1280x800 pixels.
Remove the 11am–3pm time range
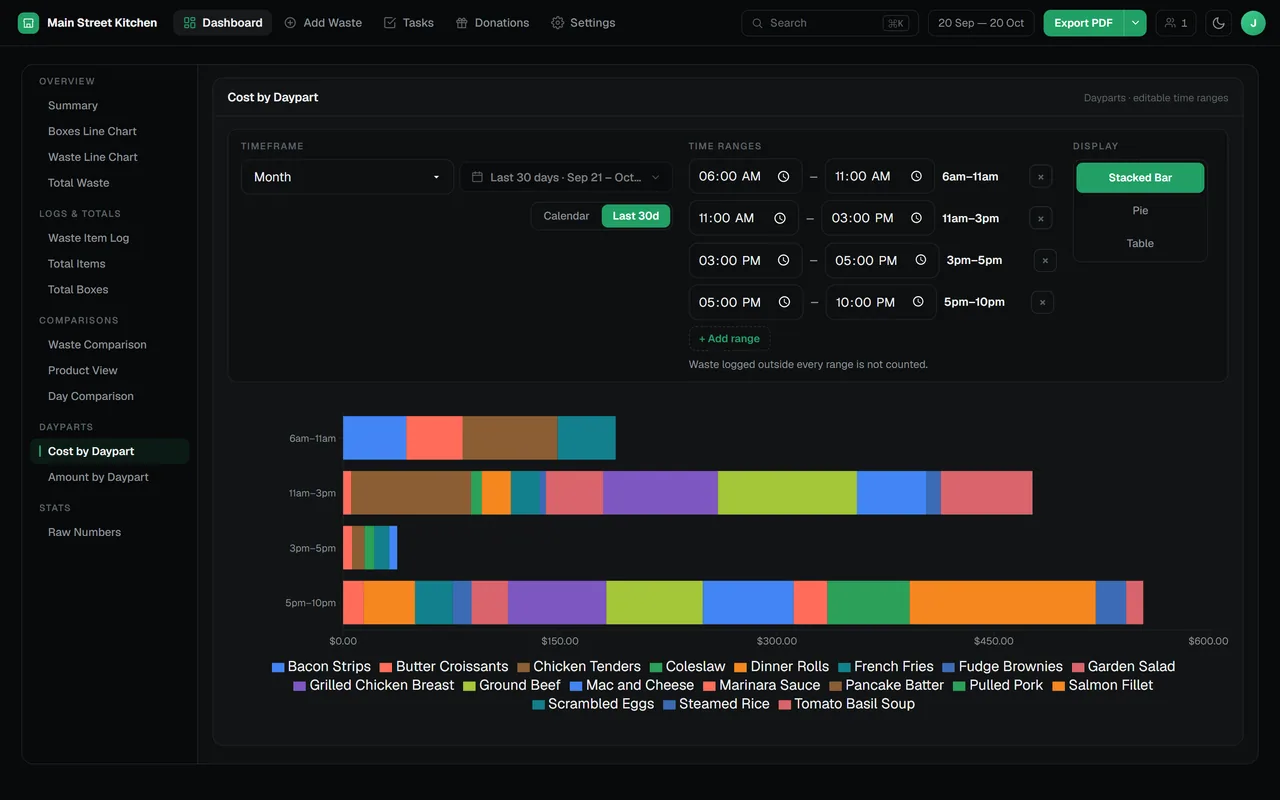click(x=1041, y=218)
